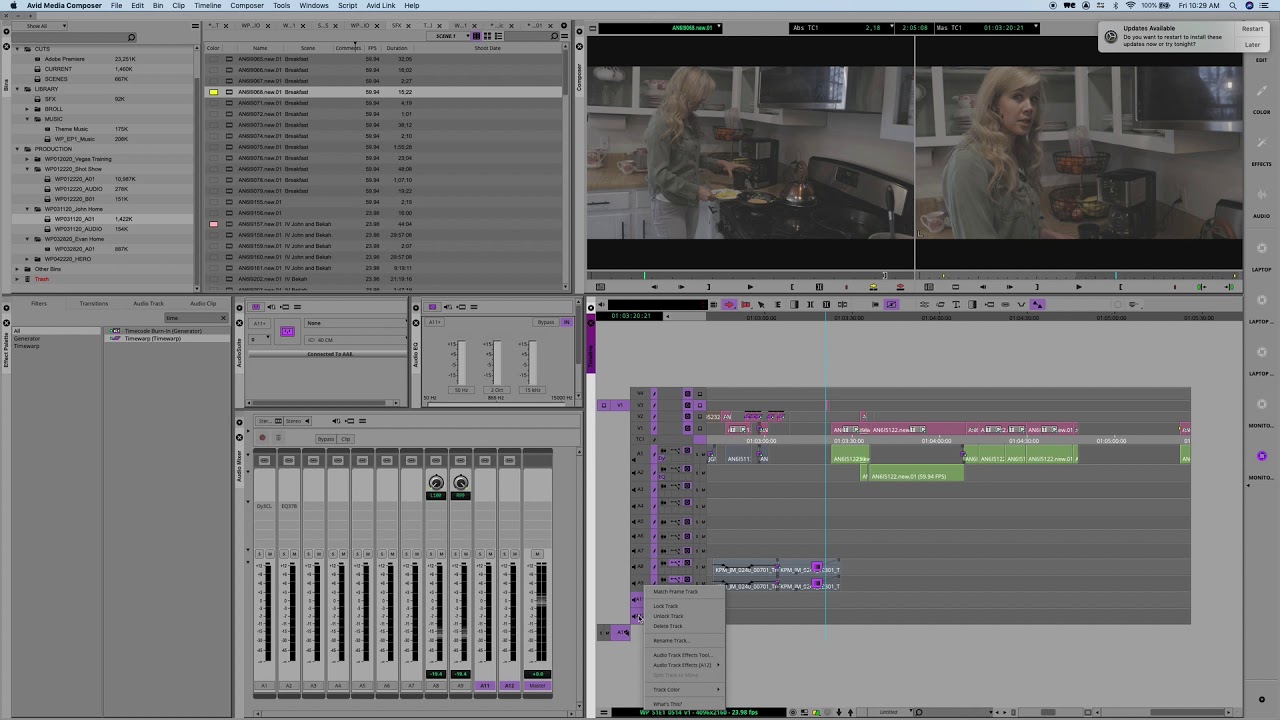The image size is (1280, 720).
Task: Expand Track Color submenu
Action: point(686,689)
